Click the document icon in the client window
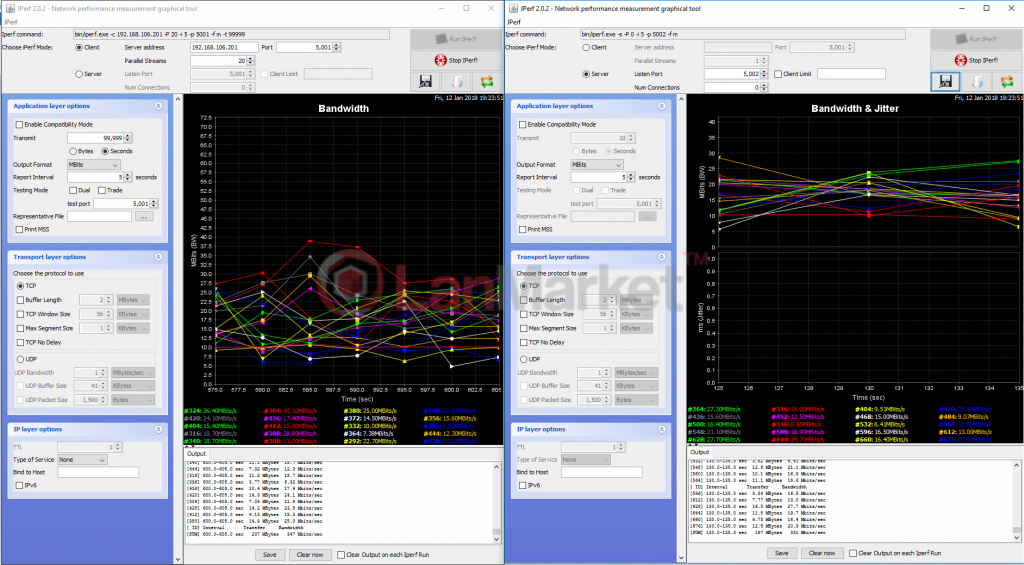The image size is (1024, 565). pyautogui.click(x=459, y=81)
